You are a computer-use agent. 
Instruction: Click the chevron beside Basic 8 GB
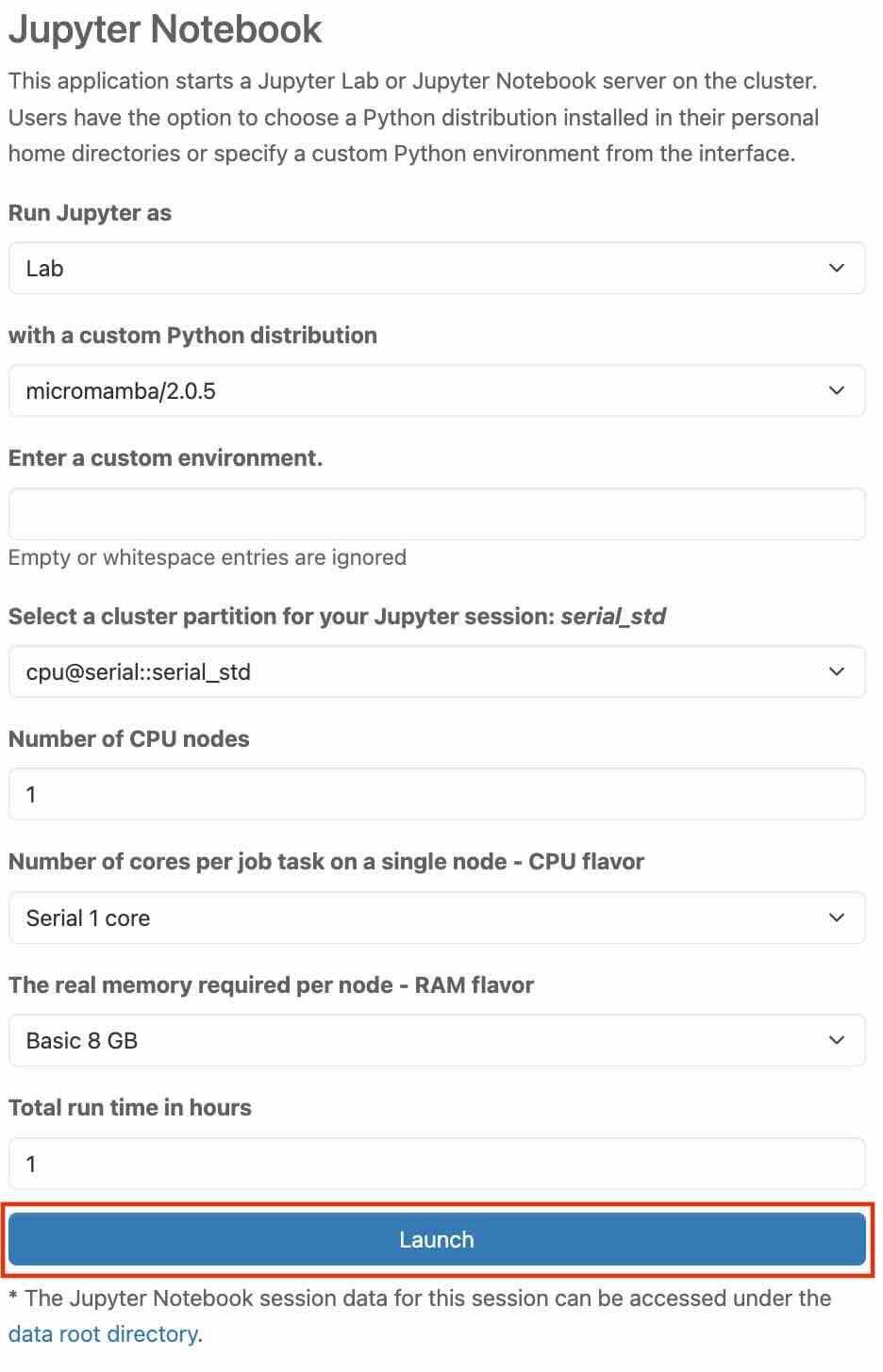pyautogui.click(x=836, y=1040)
